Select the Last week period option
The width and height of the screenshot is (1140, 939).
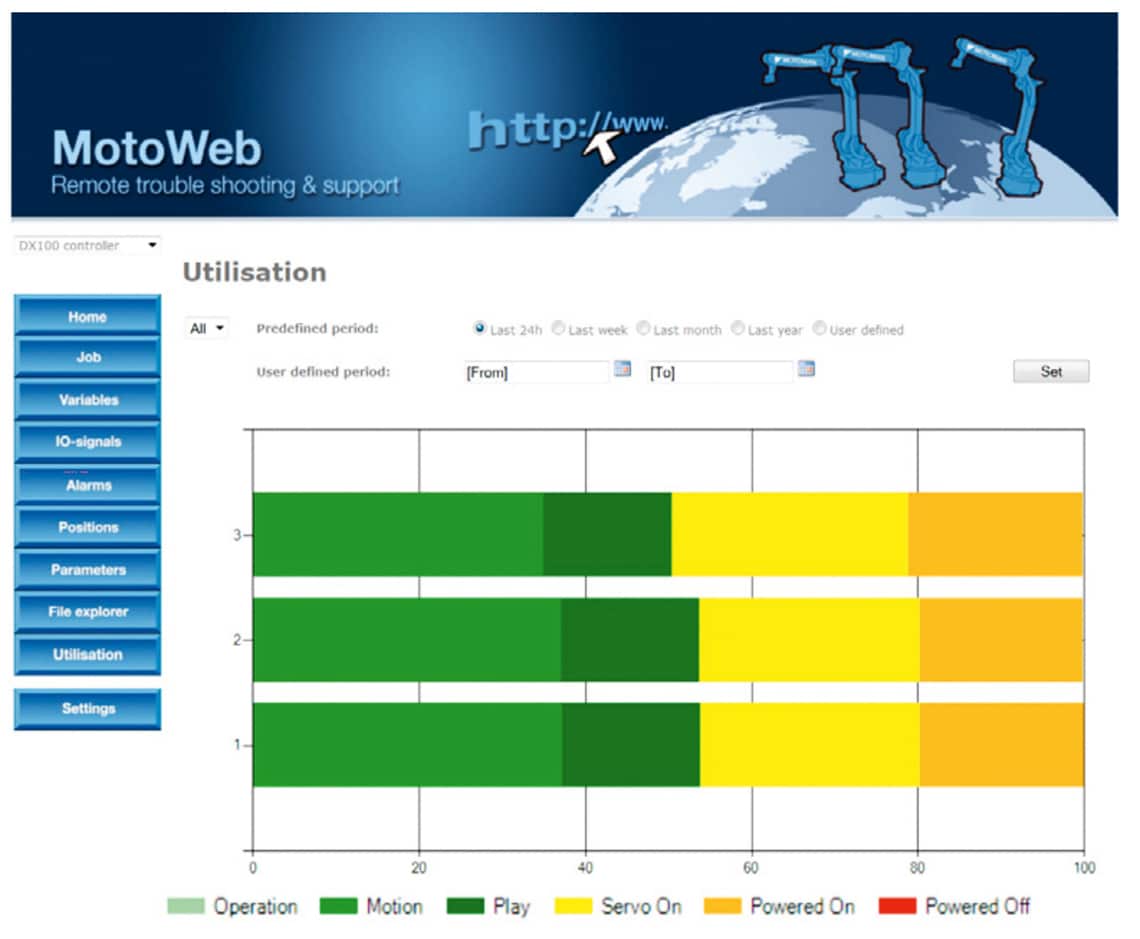pos(559,328)
